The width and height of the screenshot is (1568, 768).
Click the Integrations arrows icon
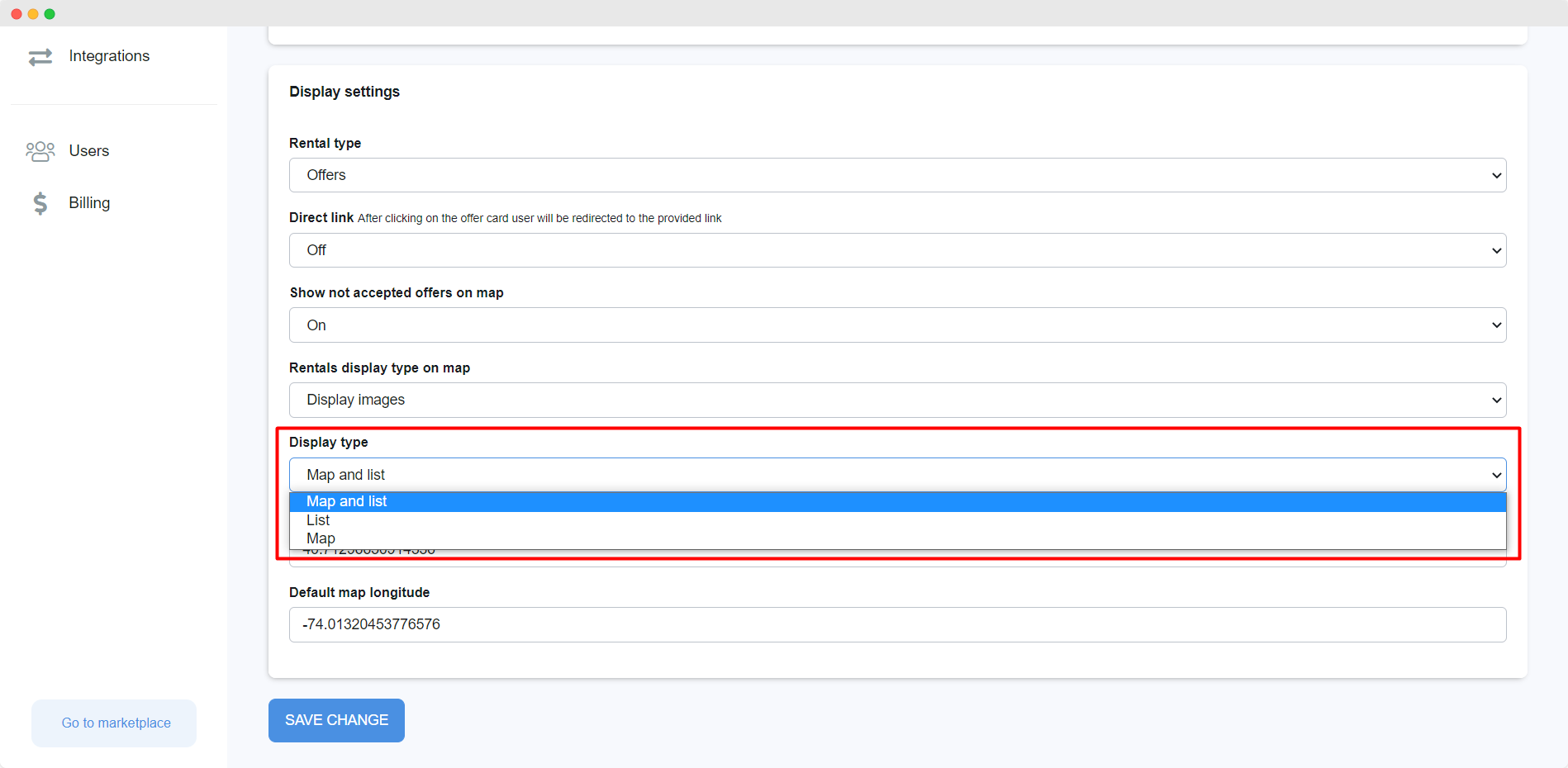[40, 57]
